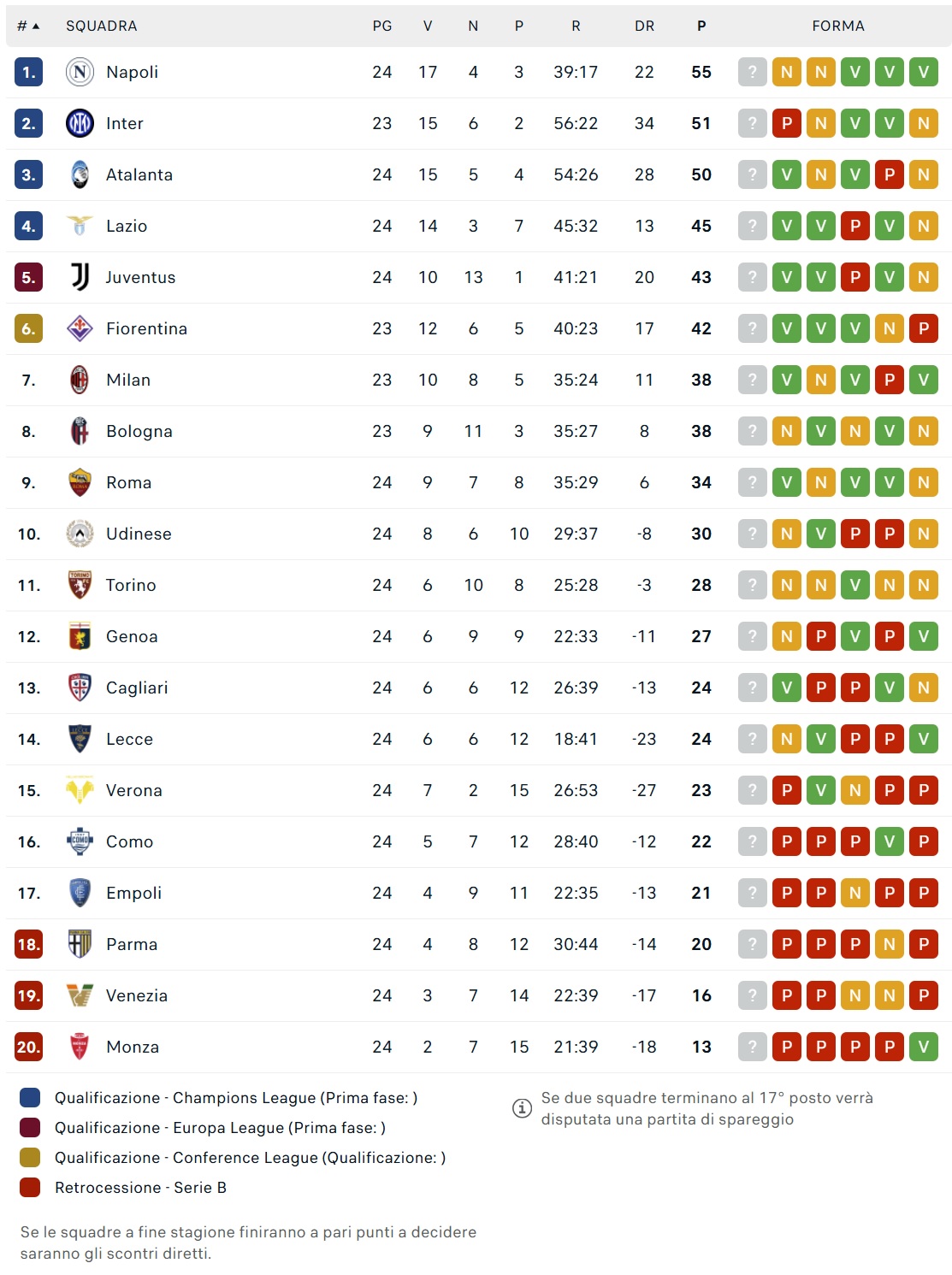952x1275 pixels.
Task: Click the Napoli club crest
Action: (80, 72)
